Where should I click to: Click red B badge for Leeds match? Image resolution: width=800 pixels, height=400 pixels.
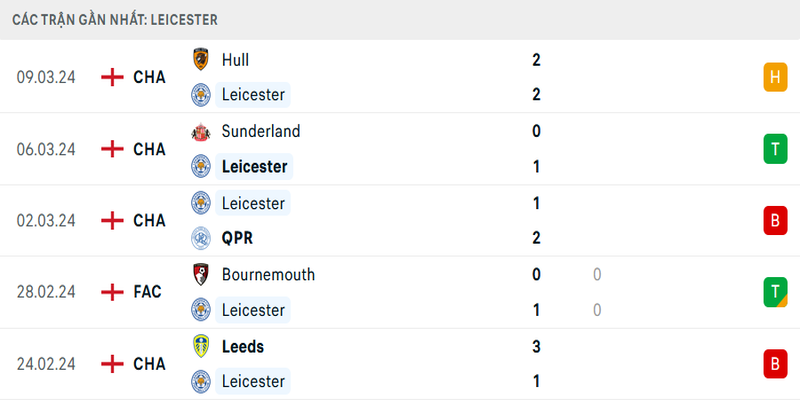(x=774, y=364)
